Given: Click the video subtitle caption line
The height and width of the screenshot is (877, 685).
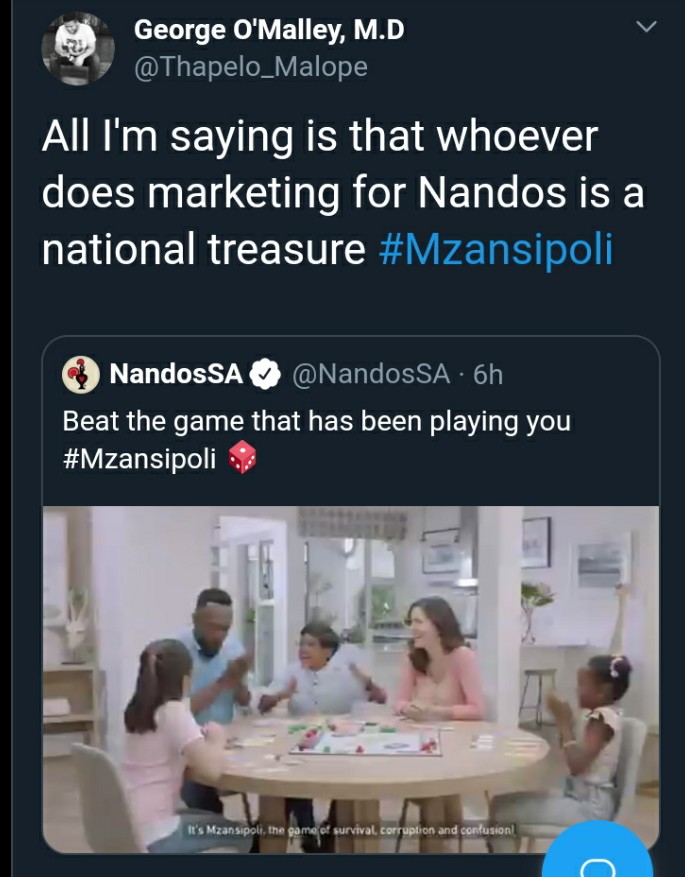Looking at the screenshot, I should [x=351, y=831].
